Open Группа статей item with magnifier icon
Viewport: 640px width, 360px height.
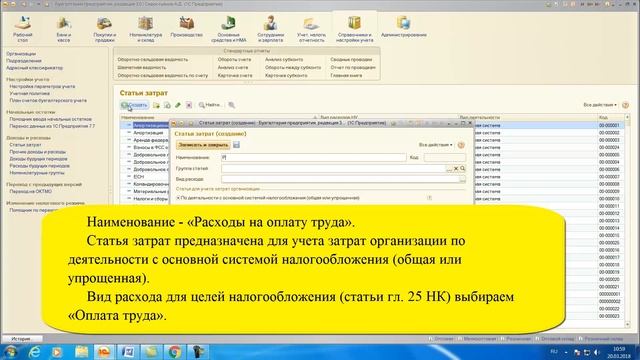tap(462, 168)
